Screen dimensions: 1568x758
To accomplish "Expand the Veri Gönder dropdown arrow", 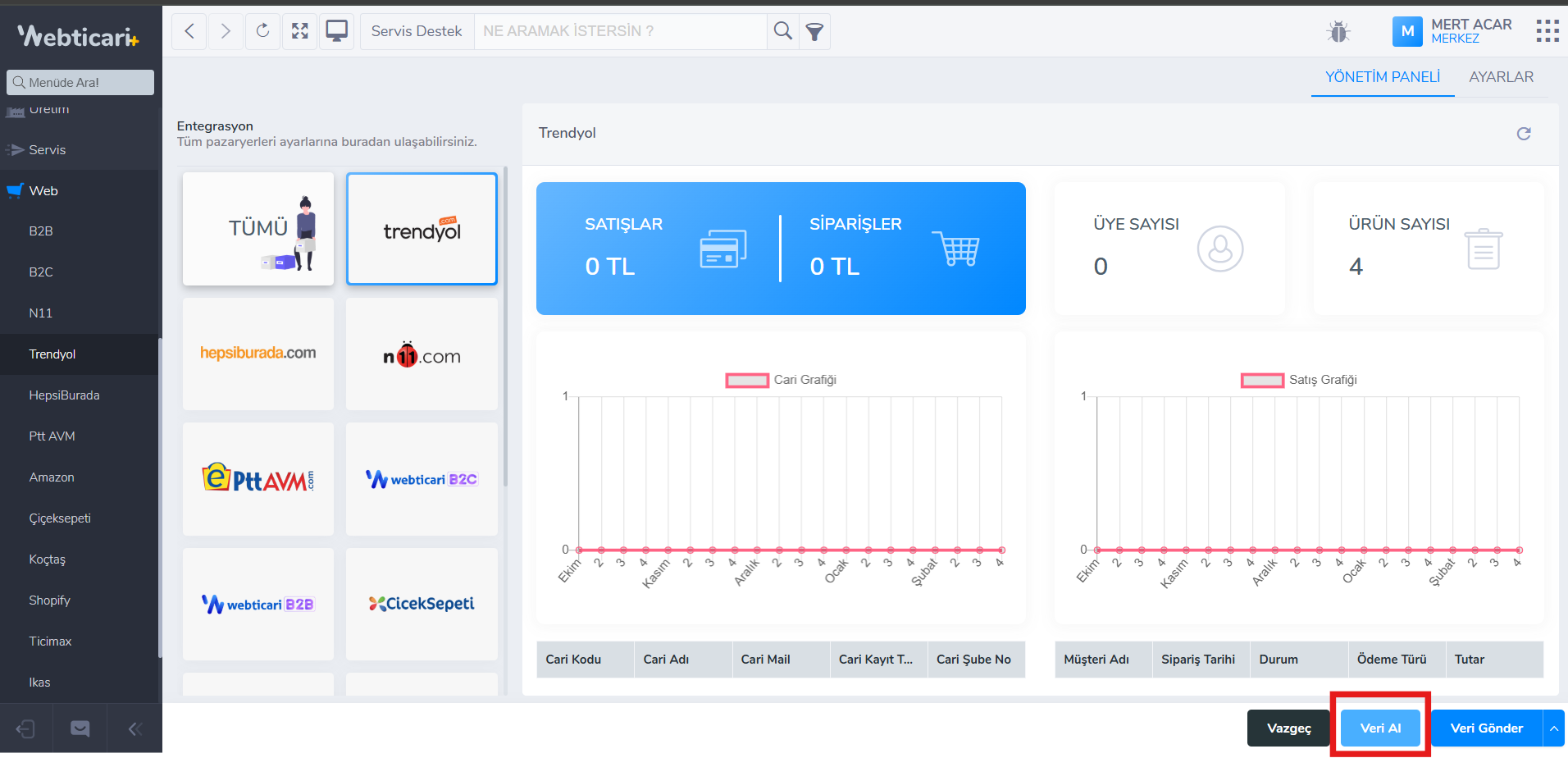I will (x=1554, y=728).
